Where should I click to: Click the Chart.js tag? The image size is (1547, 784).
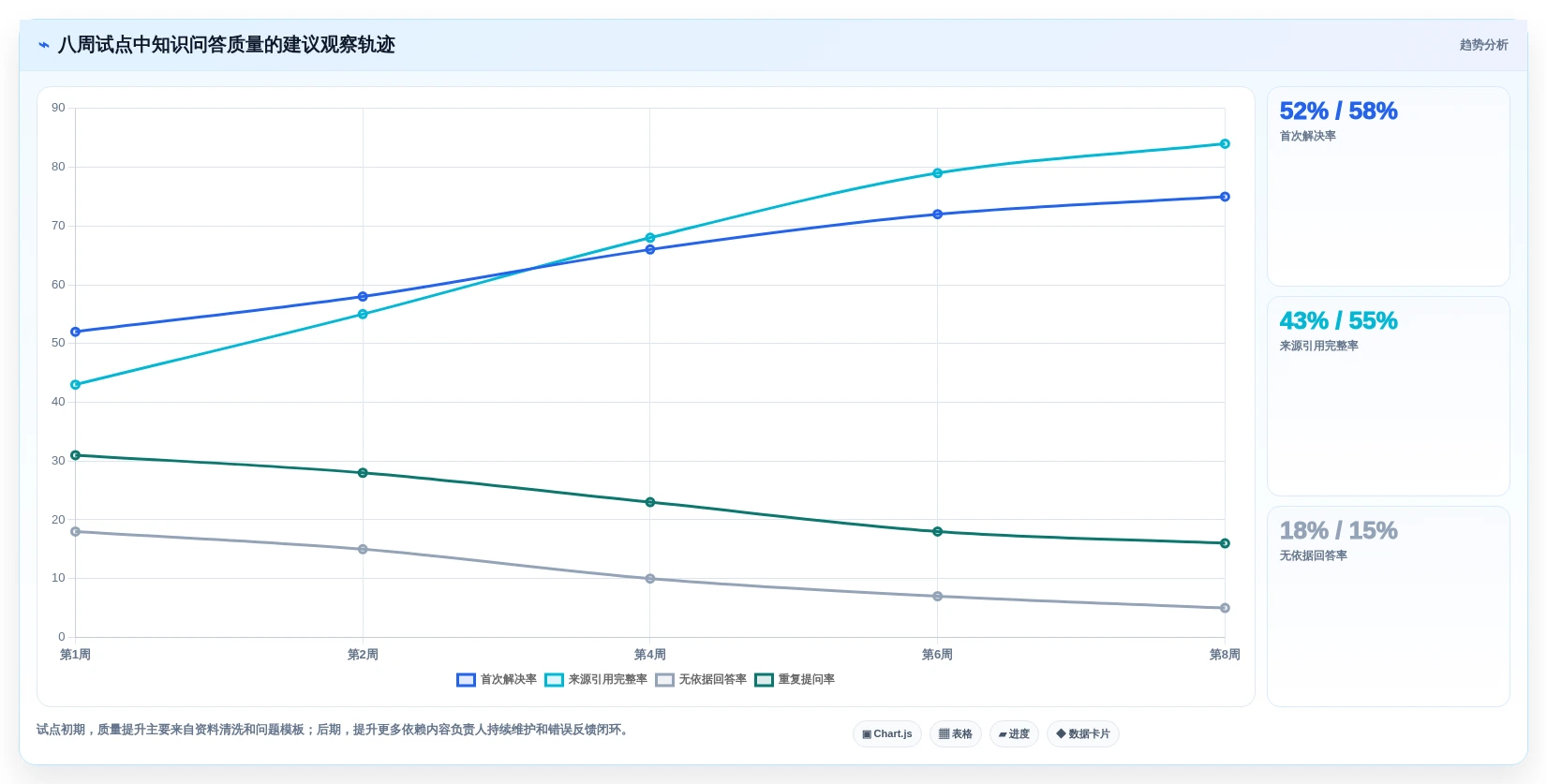[x=887, y=734]
